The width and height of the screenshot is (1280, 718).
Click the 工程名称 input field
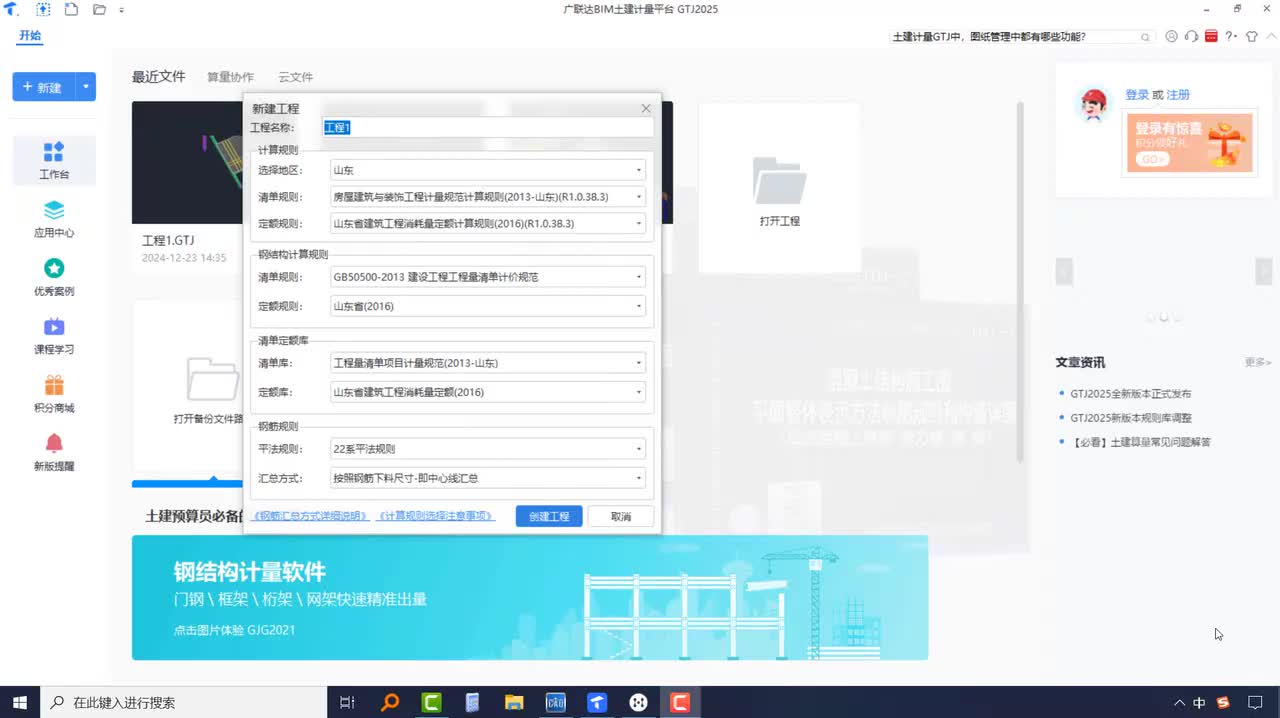[x=487, y=128]
